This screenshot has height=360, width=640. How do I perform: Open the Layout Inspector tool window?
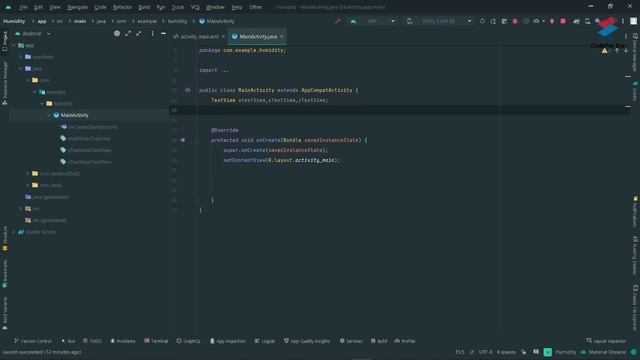click(606, 341)
